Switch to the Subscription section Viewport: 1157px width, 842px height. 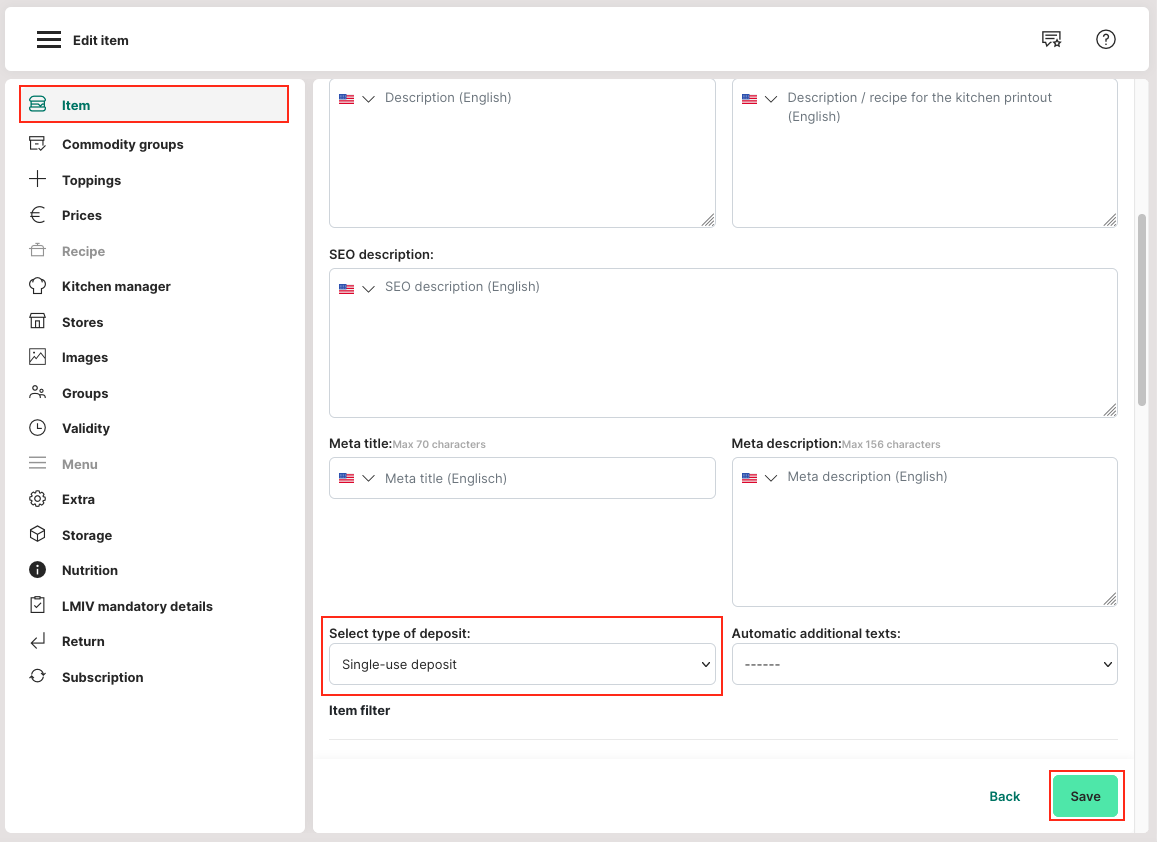pos(102,677)
